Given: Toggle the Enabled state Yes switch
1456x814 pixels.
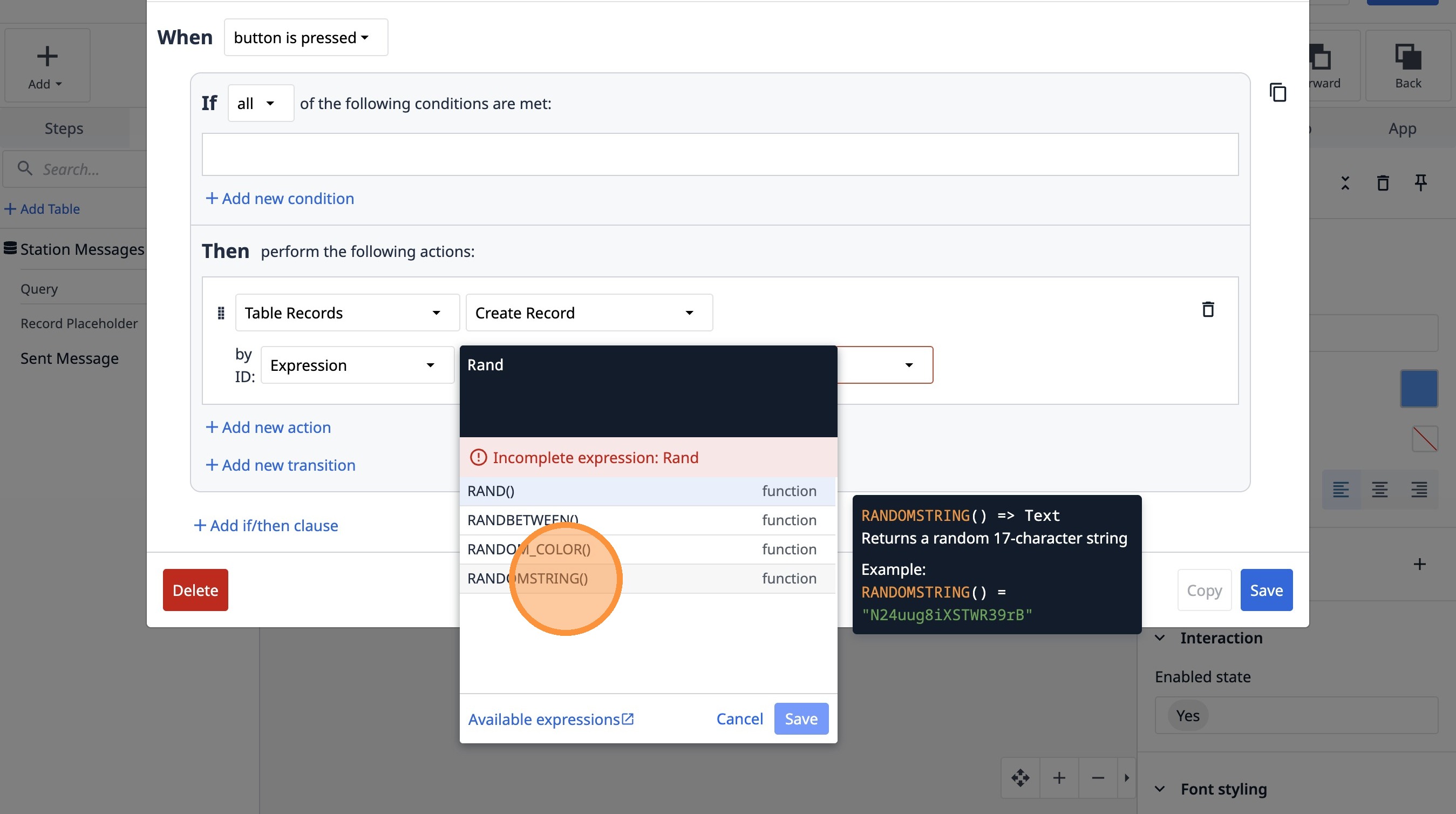Looking at the screenshot, I should point(1188,715).
